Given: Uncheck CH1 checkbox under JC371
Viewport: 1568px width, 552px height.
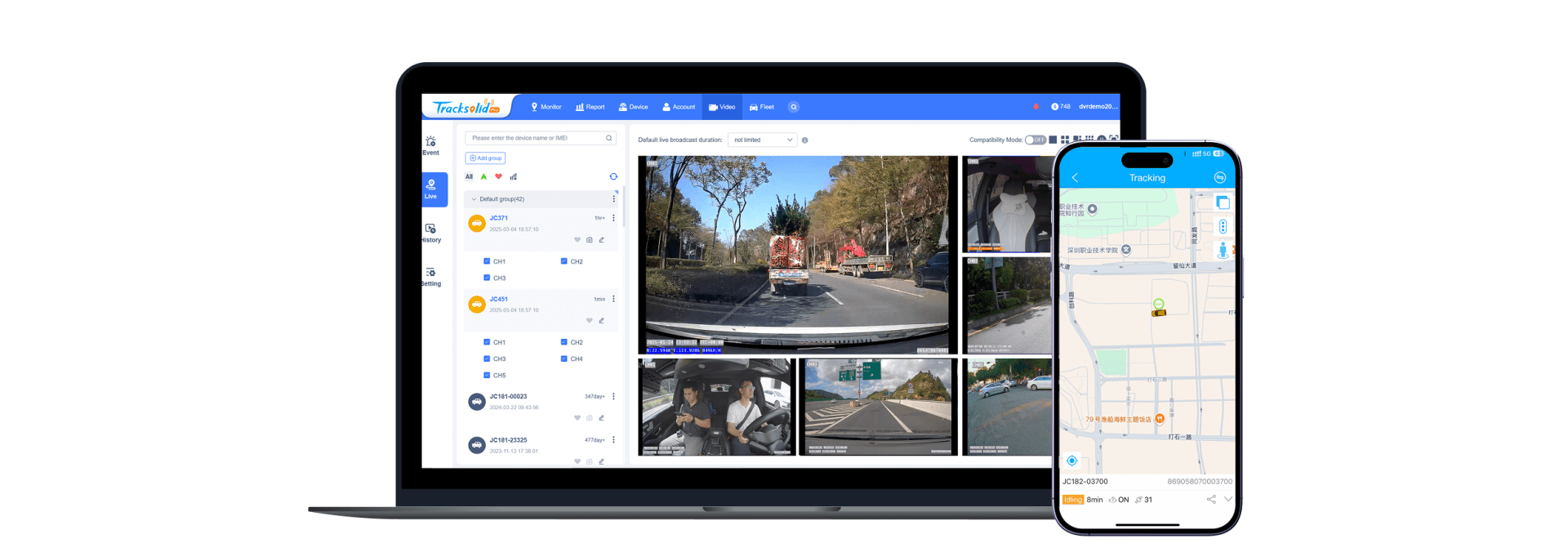Looking at the screenshot, I should click(487, 261).
